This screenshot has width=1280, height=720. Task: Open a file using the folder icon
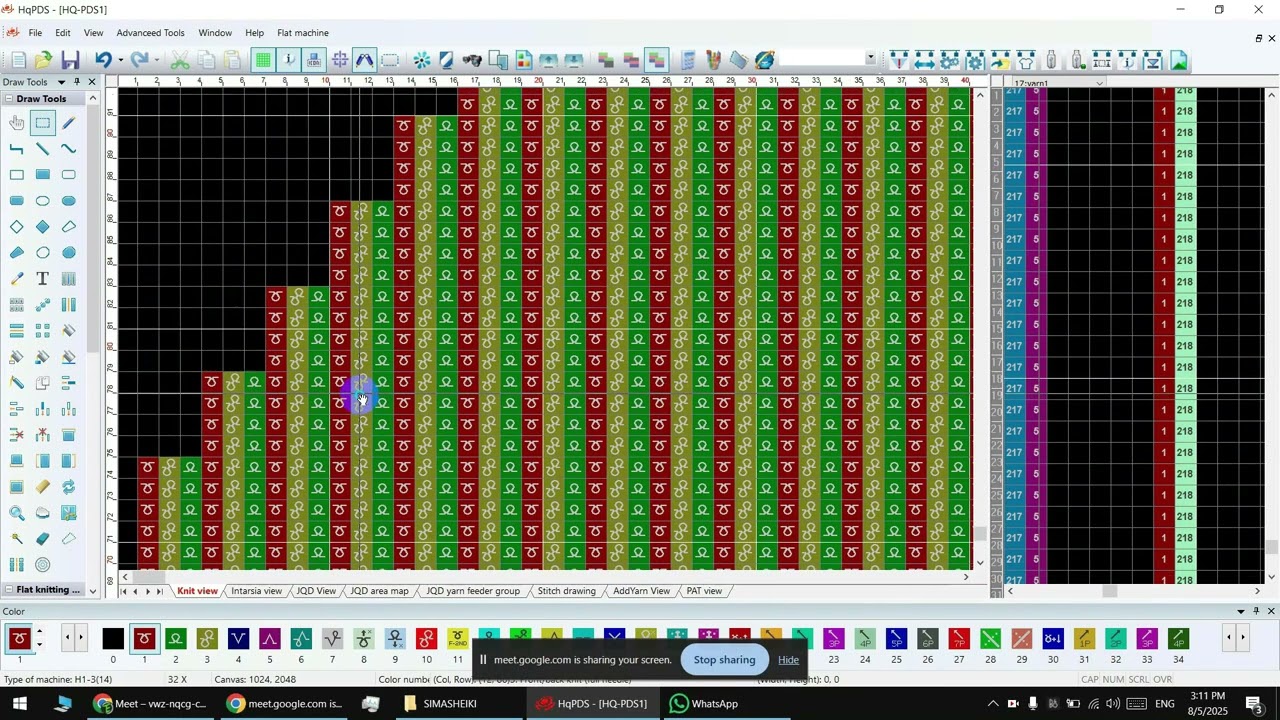44,61
